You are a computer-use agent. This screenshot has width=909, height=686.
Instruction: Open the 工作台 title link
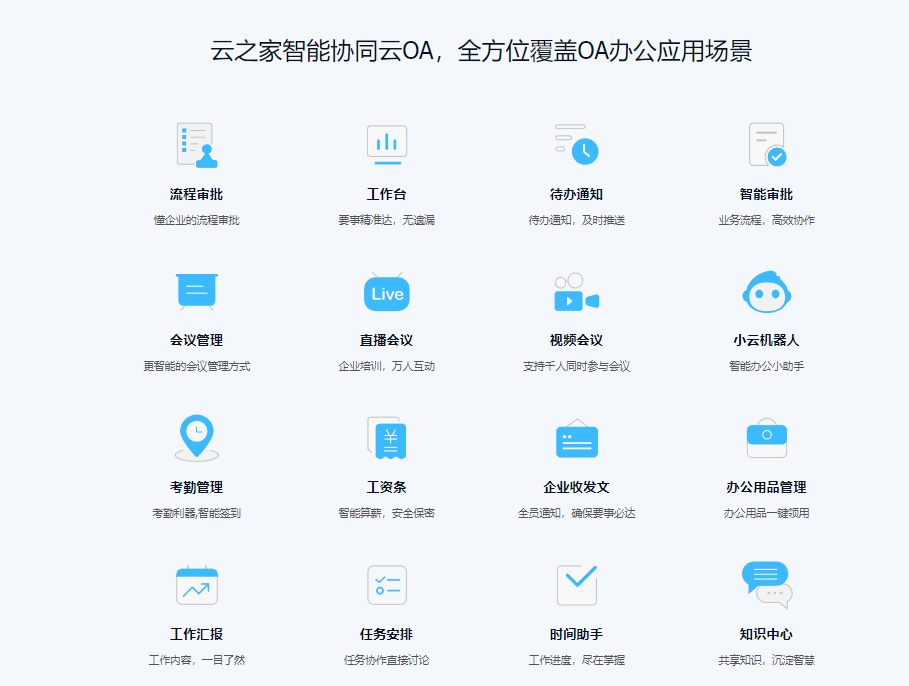pyautogui.click(x=387, y=194)
